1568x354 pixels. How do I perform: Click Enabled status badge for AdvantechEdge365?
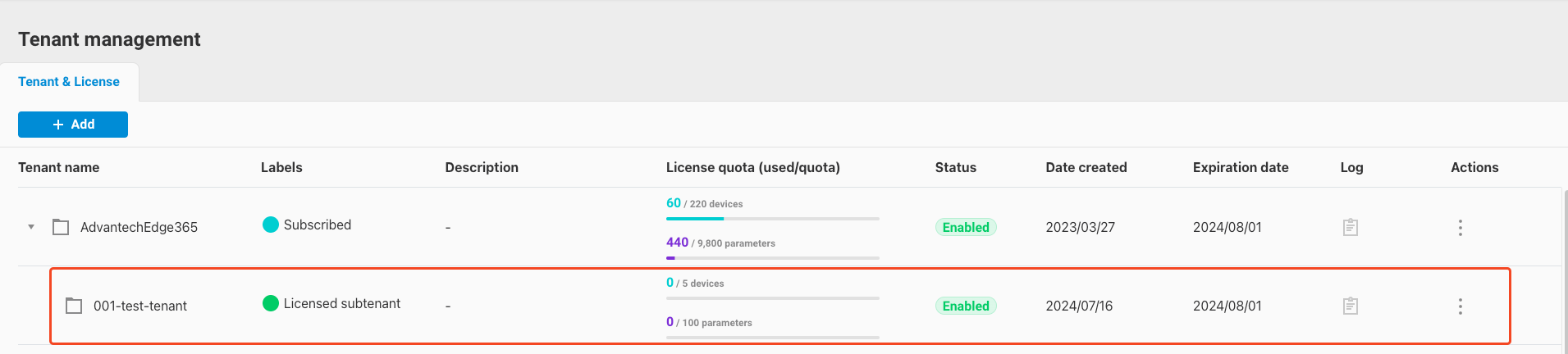coord(966,227)
